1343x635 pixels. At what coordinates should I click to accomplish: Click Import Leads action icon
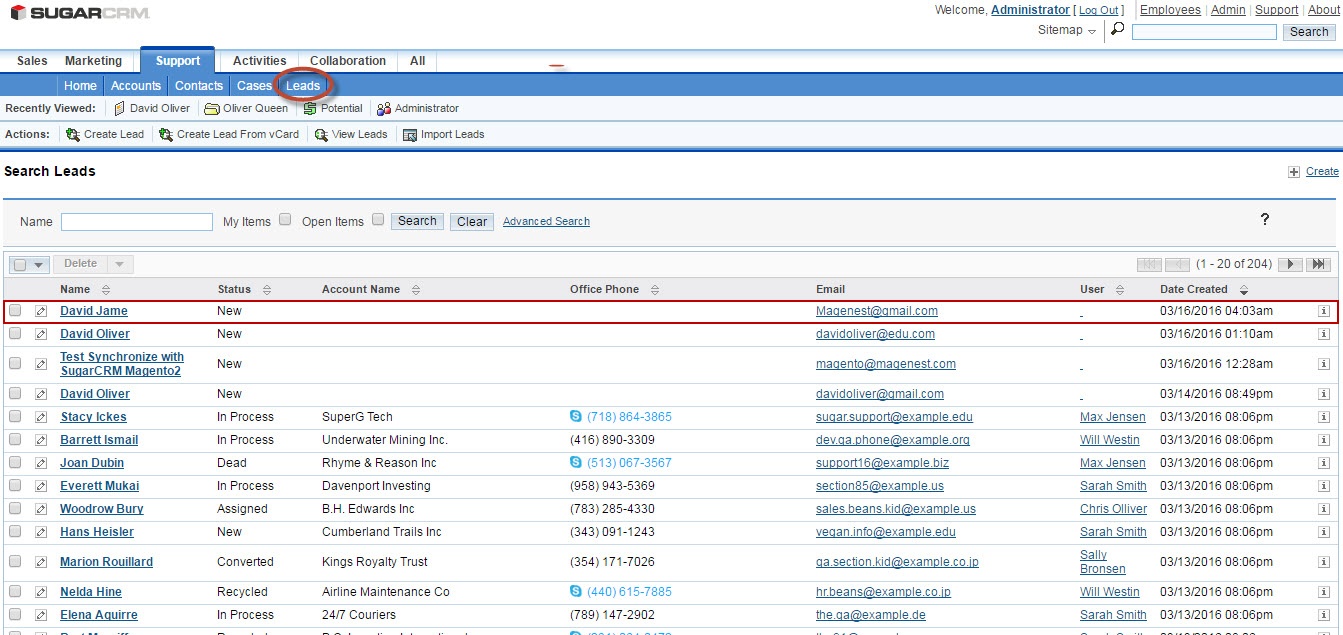coord(410,134)
